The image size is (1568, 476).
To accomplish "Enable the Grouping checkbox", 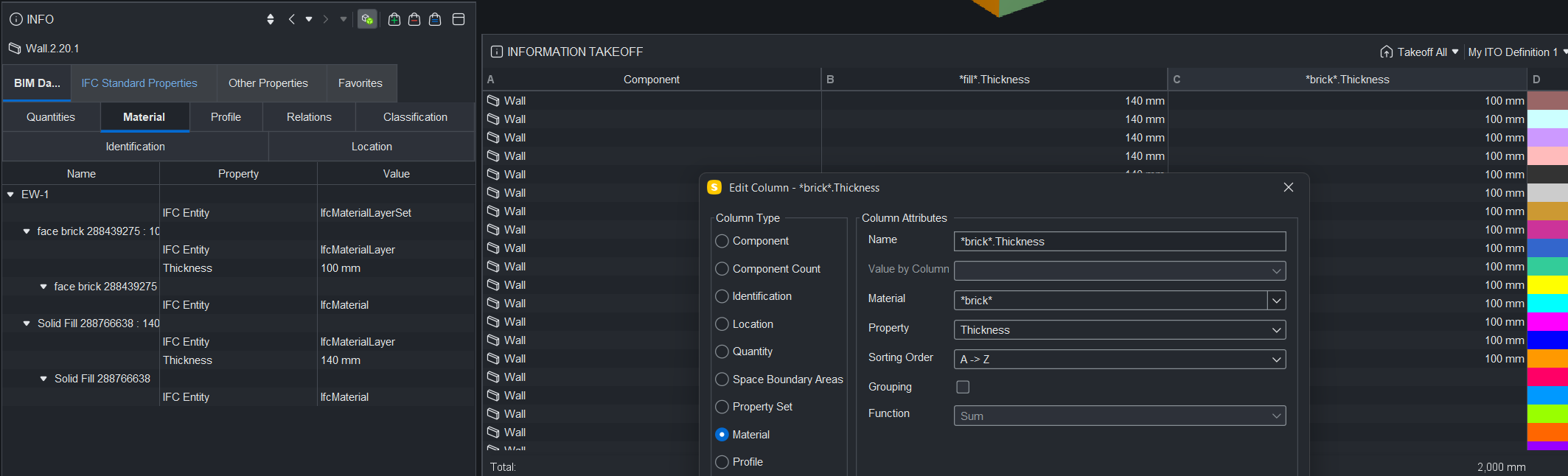I will click(x=963, y=387).
